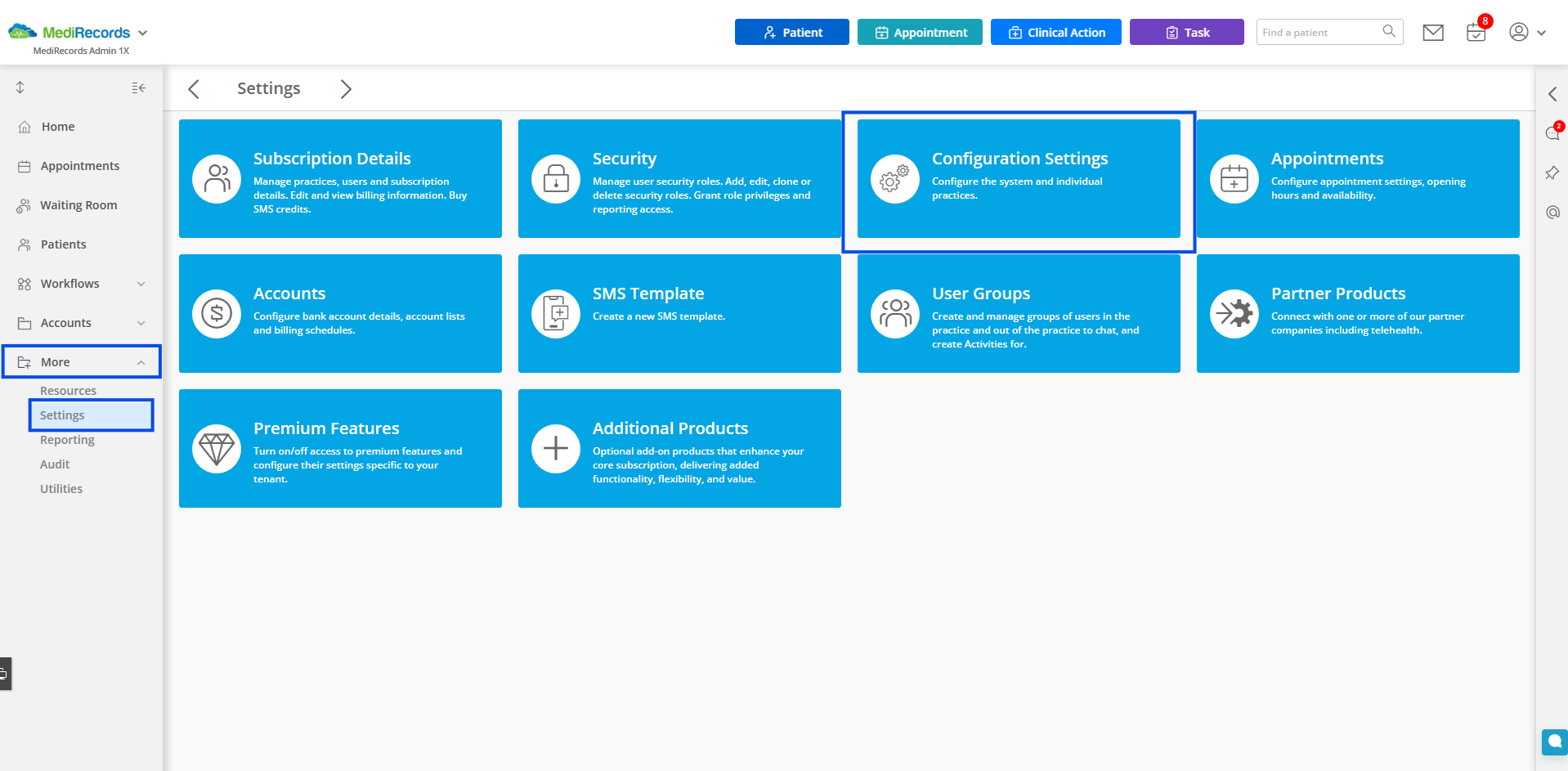Expand the user profile menu

tap(1526, 33)
